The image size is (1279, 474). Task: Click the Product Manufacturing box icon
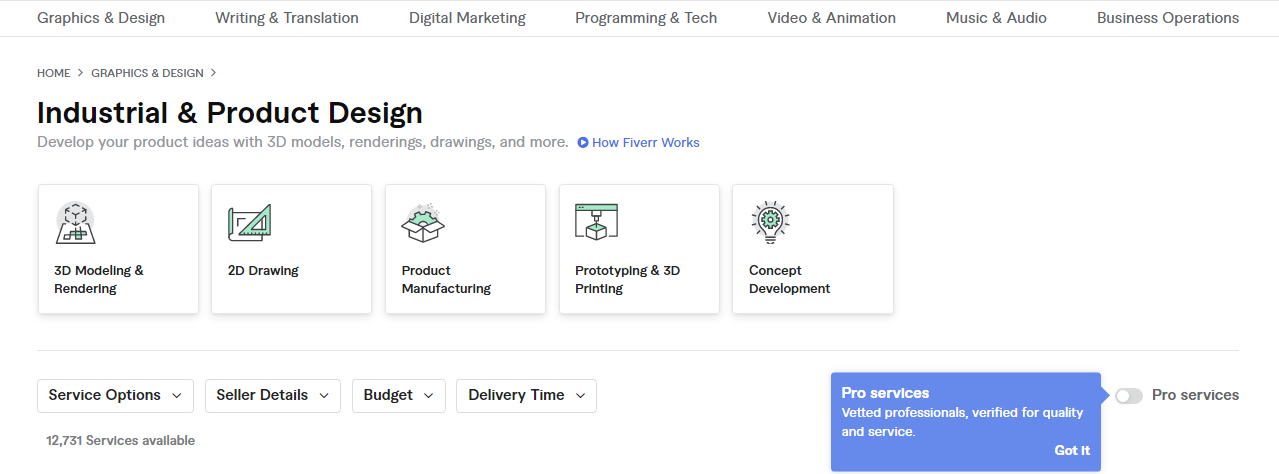click(423, 223)
